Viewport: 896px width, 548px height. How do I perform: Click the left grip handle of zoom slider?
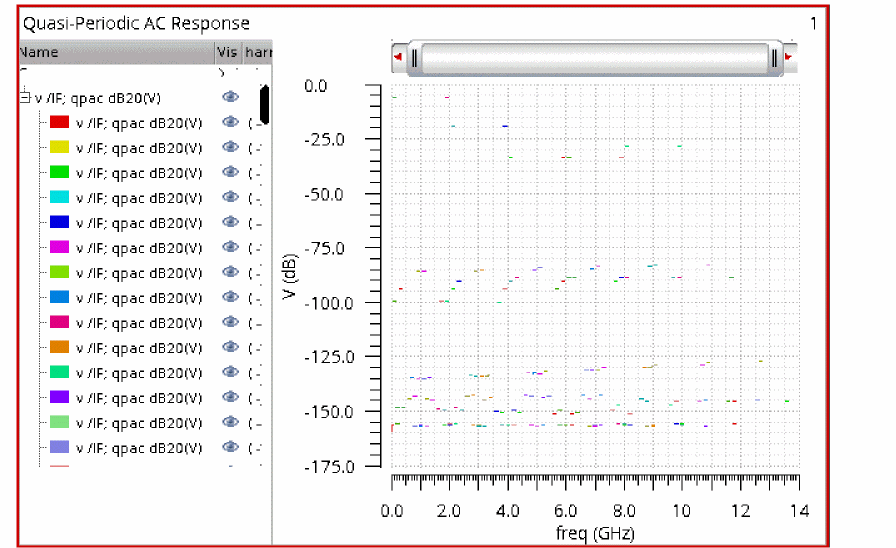414,58
